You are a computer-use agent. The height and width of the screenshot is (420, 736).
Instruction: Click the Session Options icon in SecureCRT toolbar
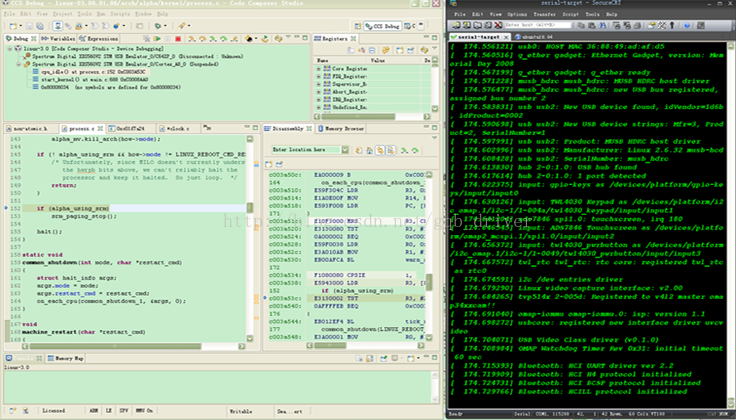(x=651, y=25)
